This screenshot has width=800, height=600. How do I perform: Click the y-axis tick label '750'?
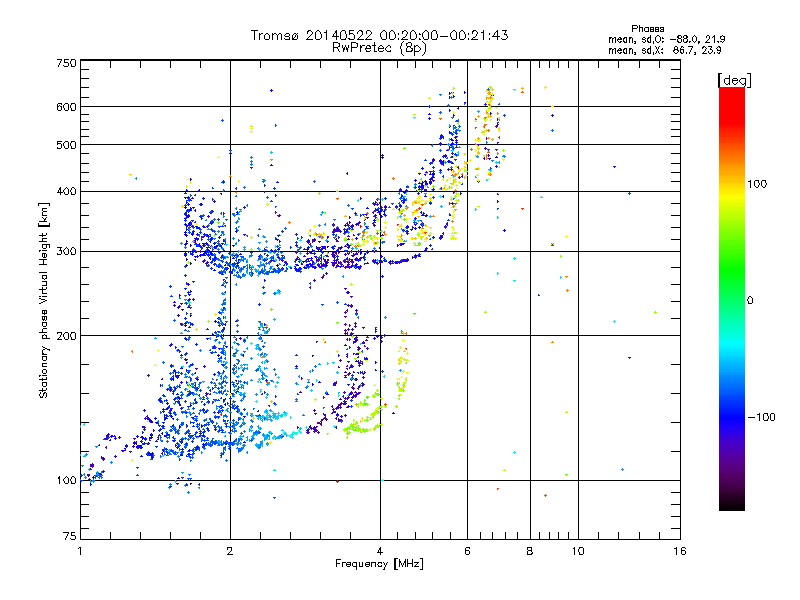66,63
